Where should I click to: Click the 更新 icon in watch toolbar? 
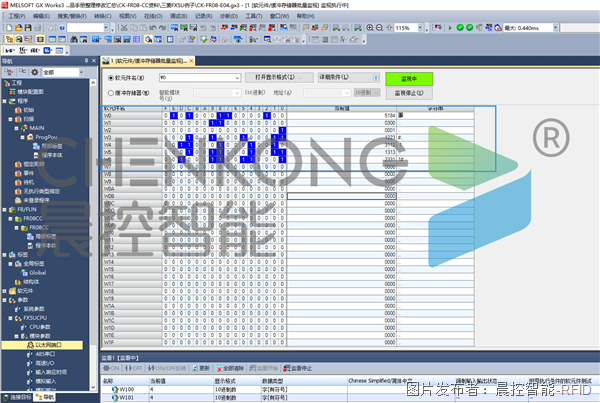coord(203,368)
